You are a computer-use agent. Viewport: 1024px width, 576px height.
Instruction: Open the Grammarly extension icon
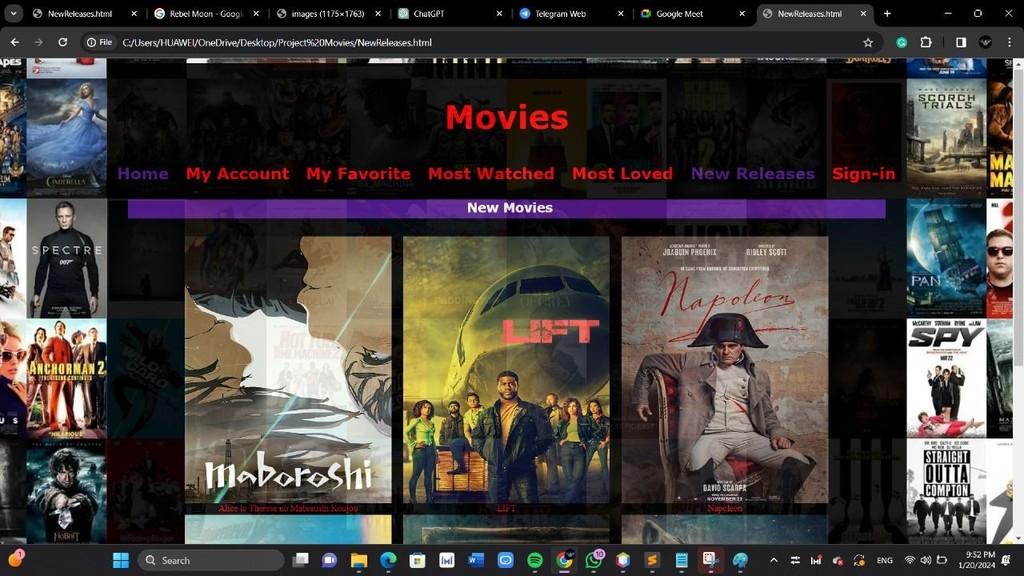pos(901,42)
